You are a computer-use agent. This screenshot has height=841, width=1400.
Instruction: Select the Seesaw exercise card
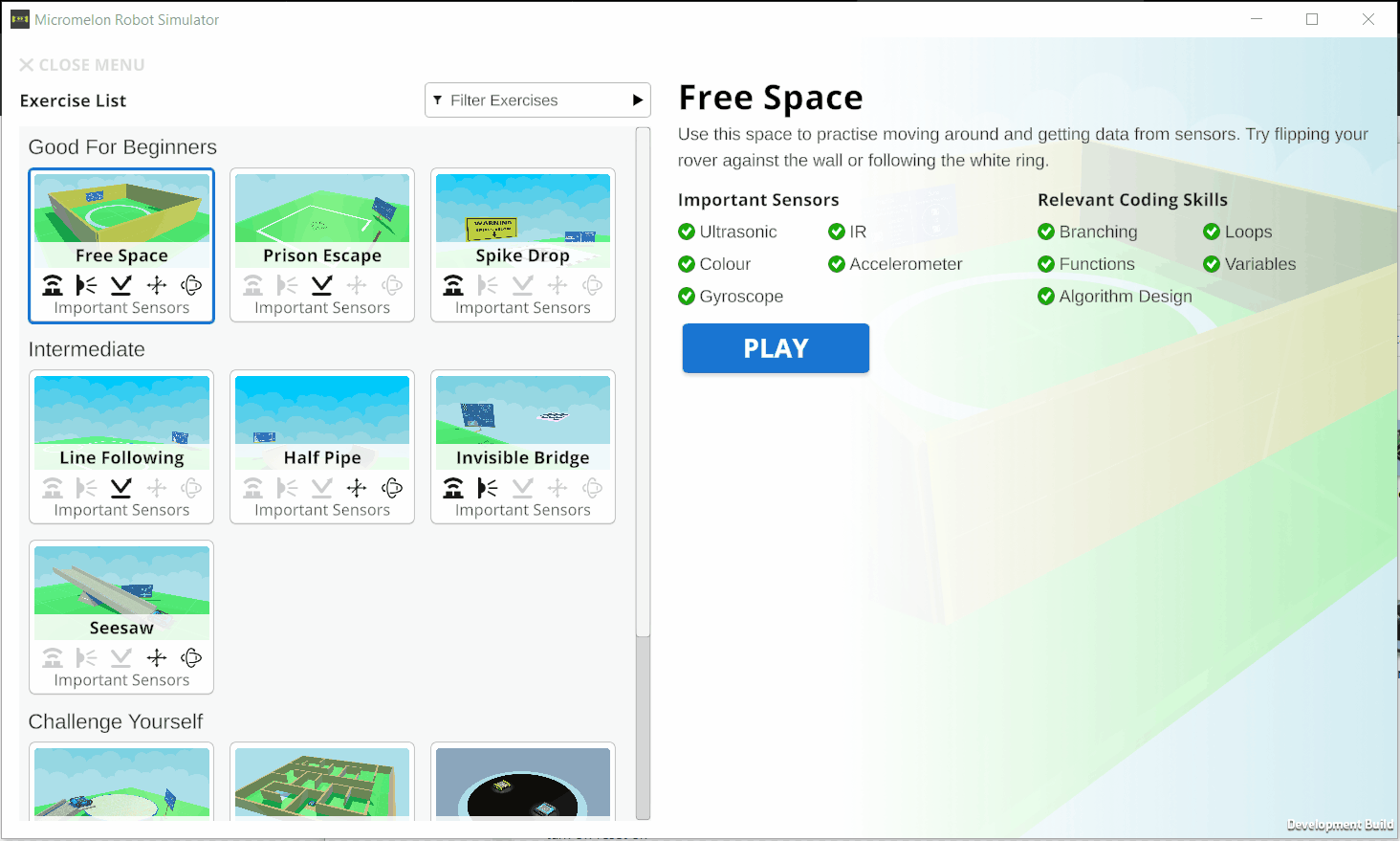pyautogui.click(x=121, y=594)
